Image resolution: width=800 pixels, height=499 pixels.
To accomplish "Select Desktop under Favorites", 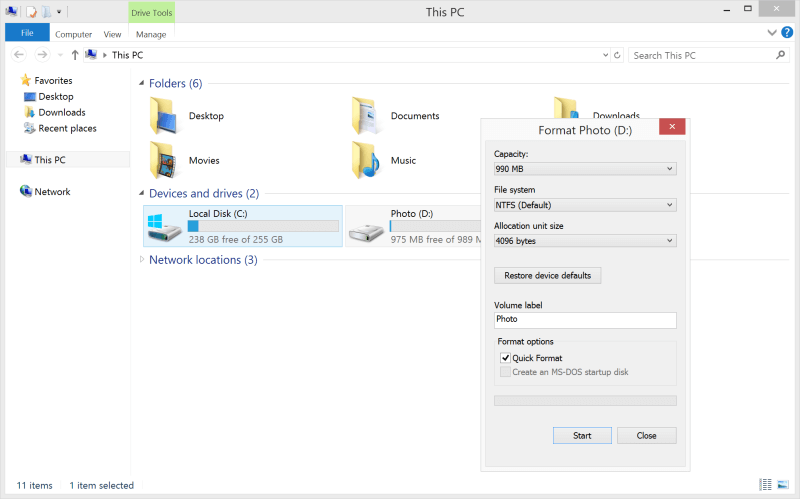I will point(56,96).
